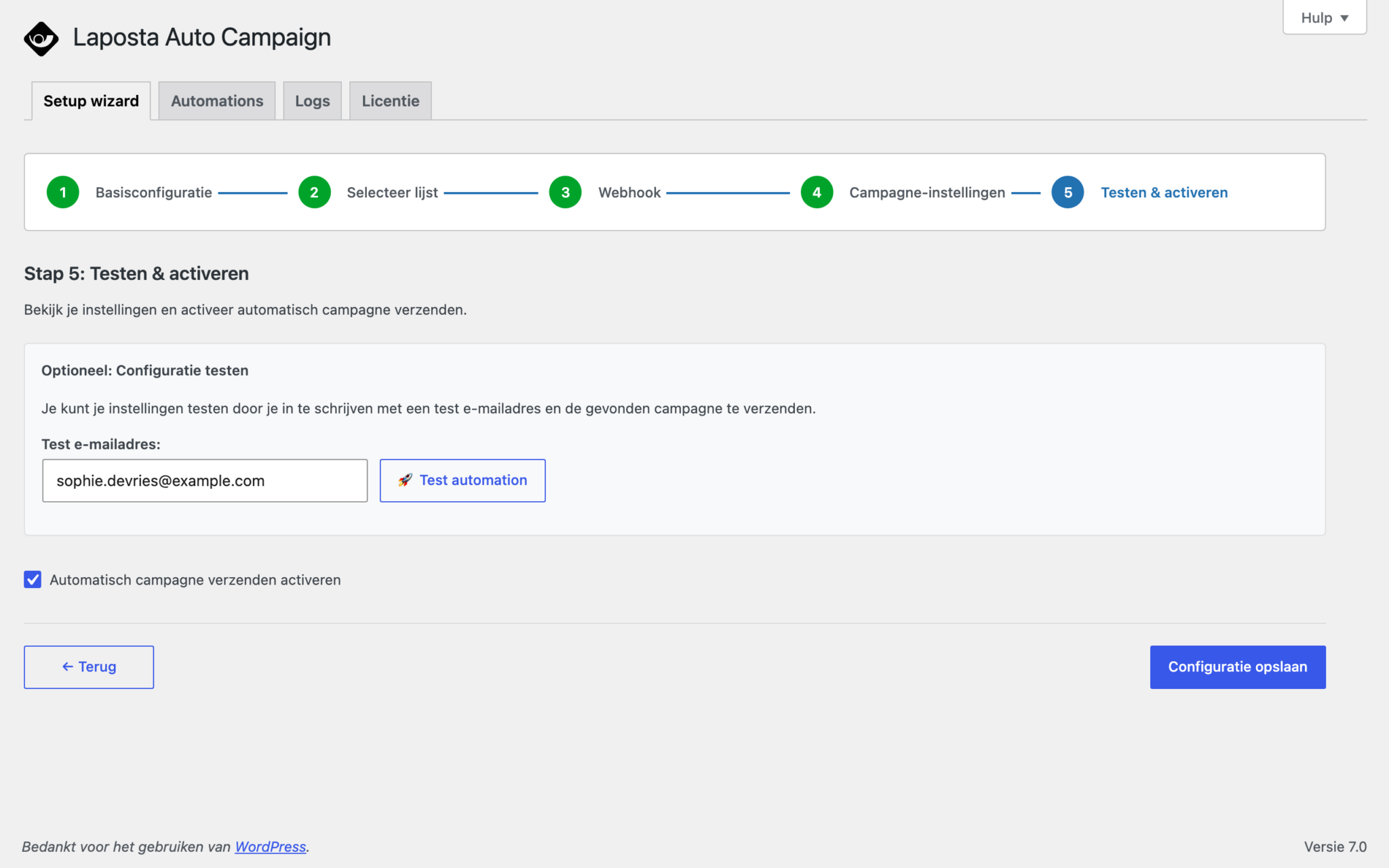Click the Stap 5: Testen & activeren heading
The height and width of the screenshot is (868, 1389).
coord(136,273)
